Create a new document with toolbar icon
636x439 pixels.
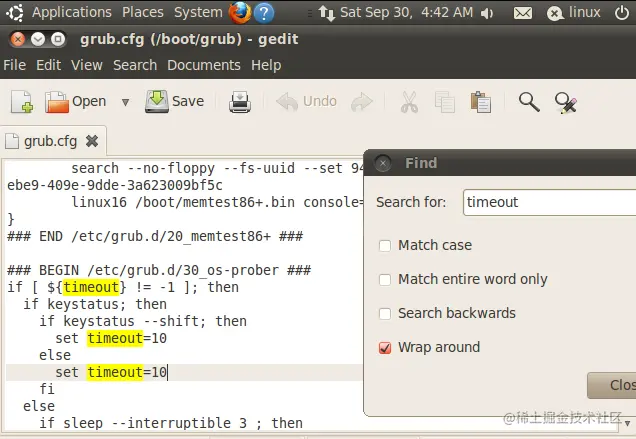[22, 101]
